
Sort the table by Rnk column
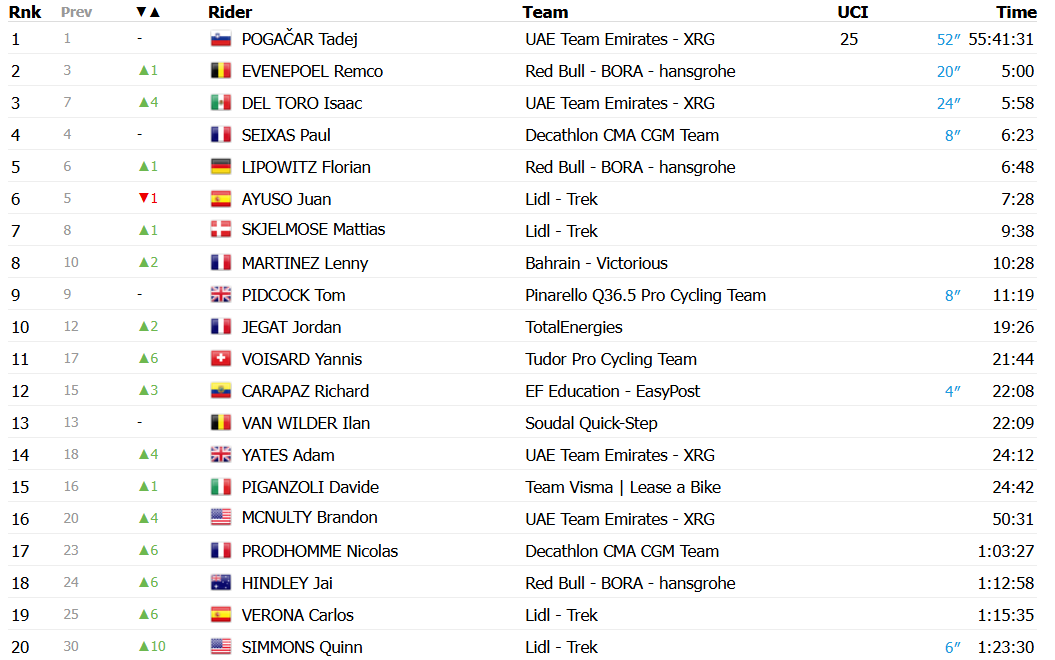pos(25,12)
